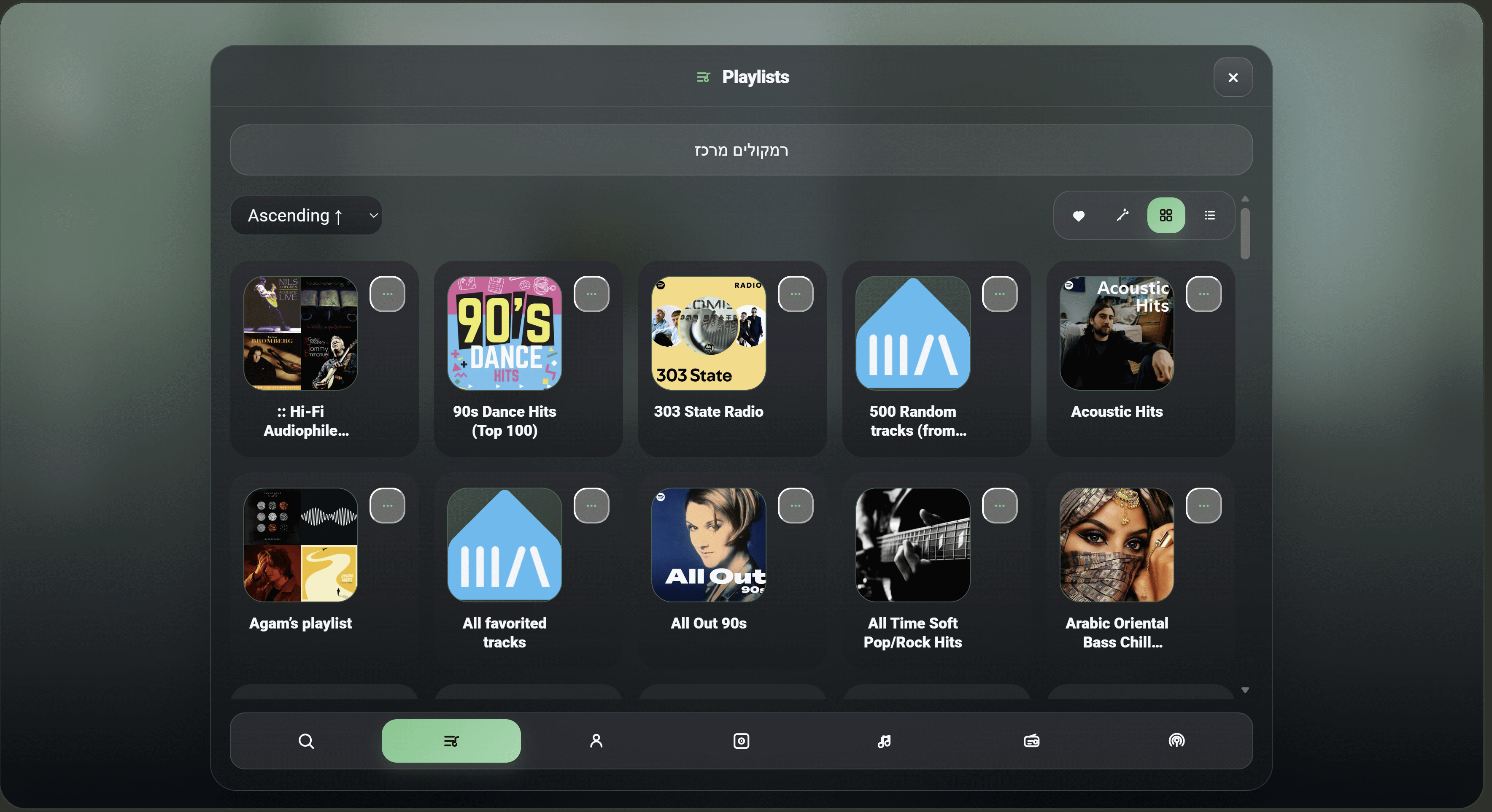Viewport: 1492px width, 812px height.
Task: Open options for All Time Soft Pop/Rock Hits
Action: tap(1000, 506)
